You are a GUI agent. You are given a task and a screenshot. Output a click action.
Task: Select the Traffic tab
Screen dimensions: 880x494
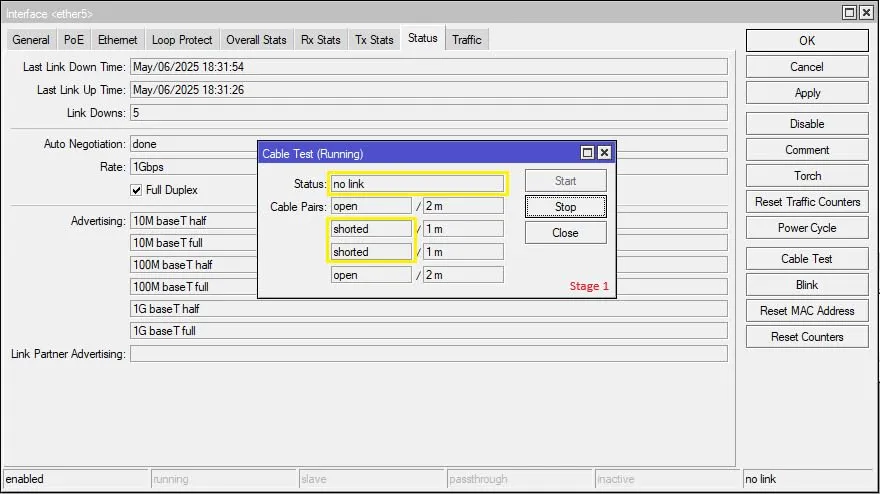pos(467,40)
